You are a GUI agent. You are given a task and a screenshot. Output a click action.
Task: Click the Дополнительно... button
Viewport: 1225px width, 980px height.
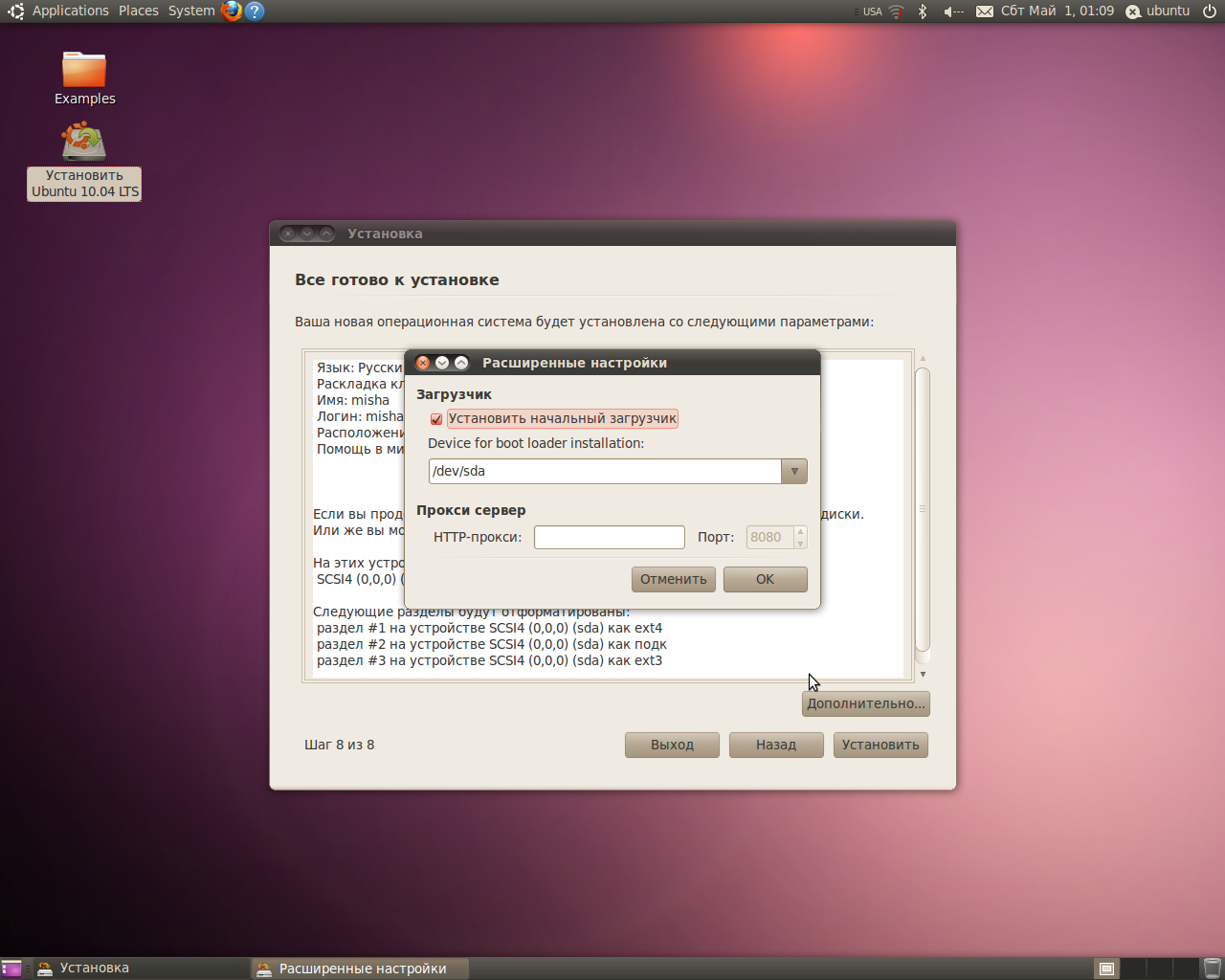(866, 703)
